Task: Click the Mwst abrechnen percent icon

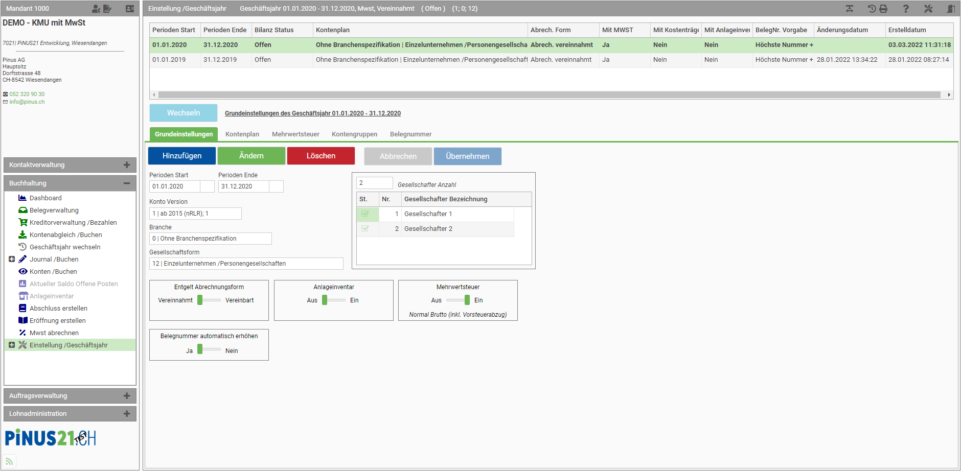Action: tap(22, 332)
